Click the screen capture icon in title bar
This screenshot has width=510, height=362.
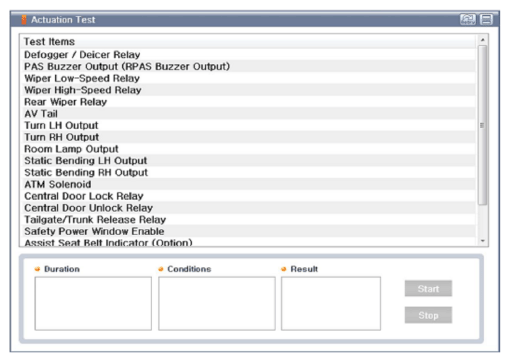[468, 19]
